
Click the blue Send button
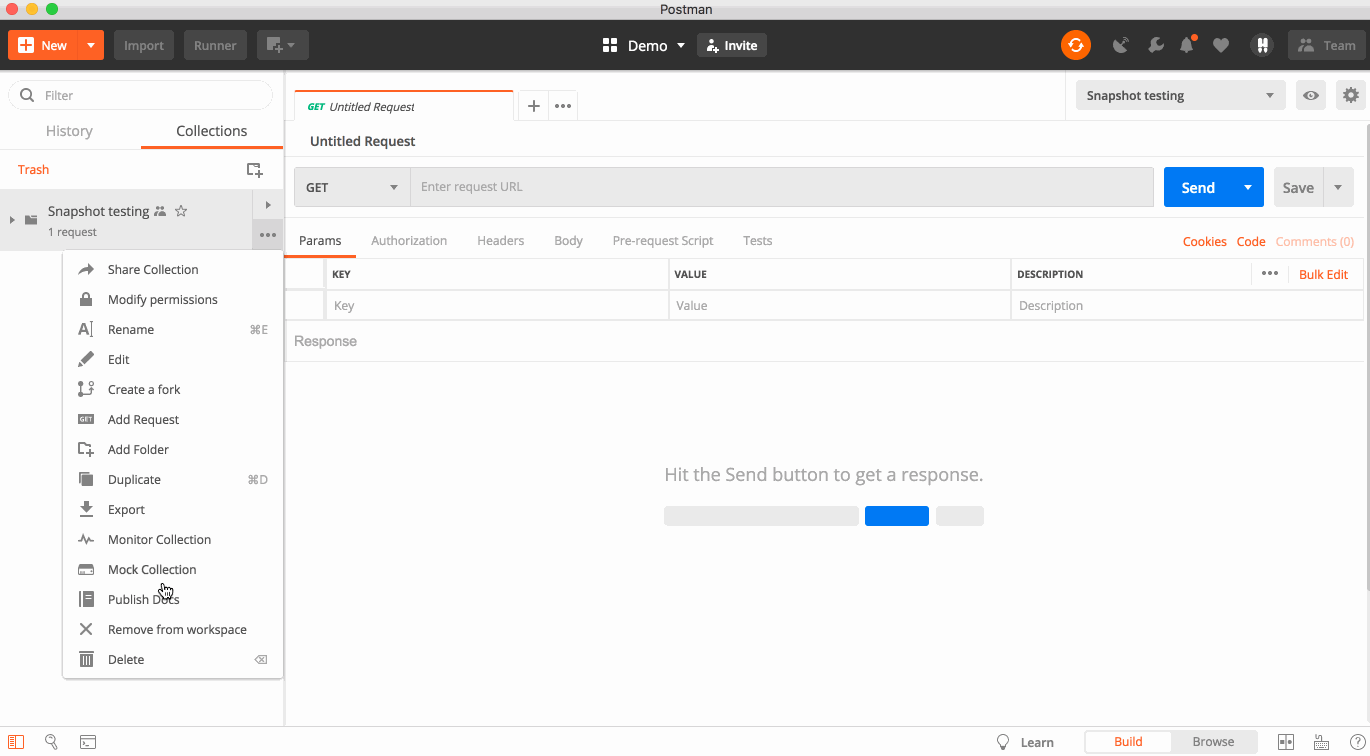(x=1198, y=187)
